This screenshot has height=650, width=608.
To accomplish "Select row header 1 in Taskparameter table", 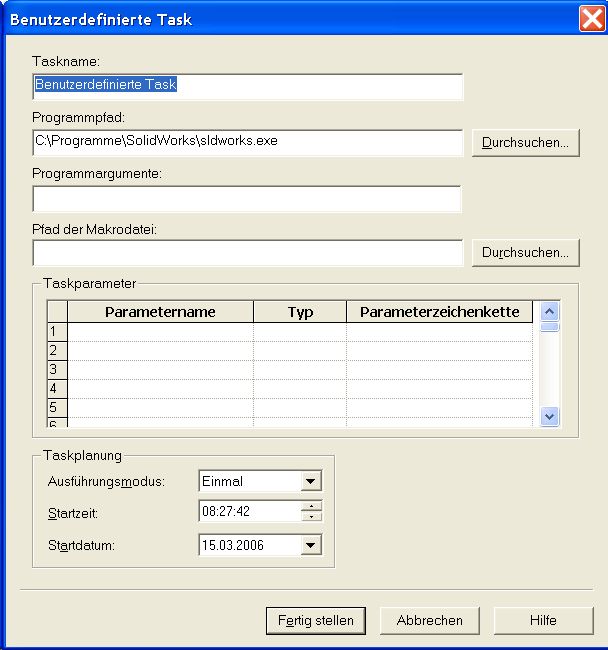I will tap(57, 332).
